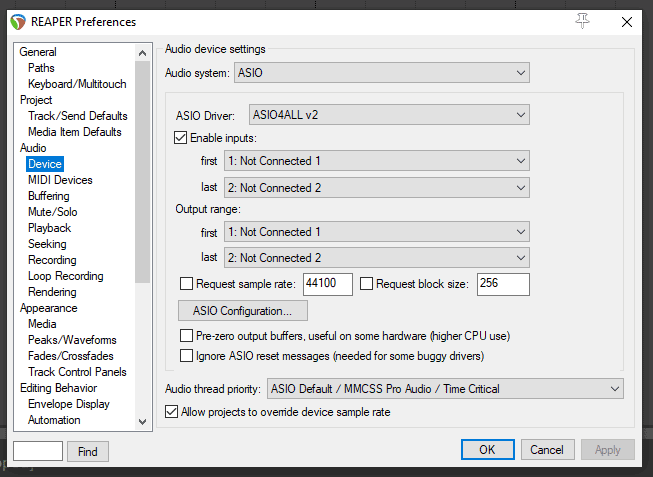The height and width of the screenshot is (477, 653).
Task: Open the Audio system dropdown
Action: click(381, 73)
